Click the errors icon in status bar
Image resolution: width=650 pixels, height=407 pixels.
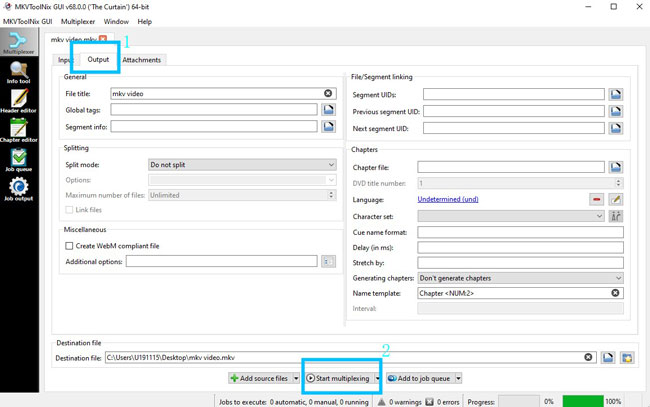pyautogui.click(x=429, y=402)
